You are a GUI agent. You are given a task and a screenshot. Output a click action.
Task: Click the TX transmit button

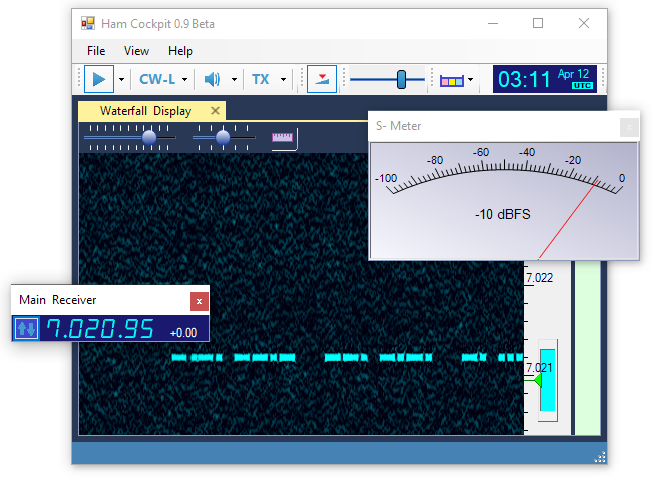260,79
